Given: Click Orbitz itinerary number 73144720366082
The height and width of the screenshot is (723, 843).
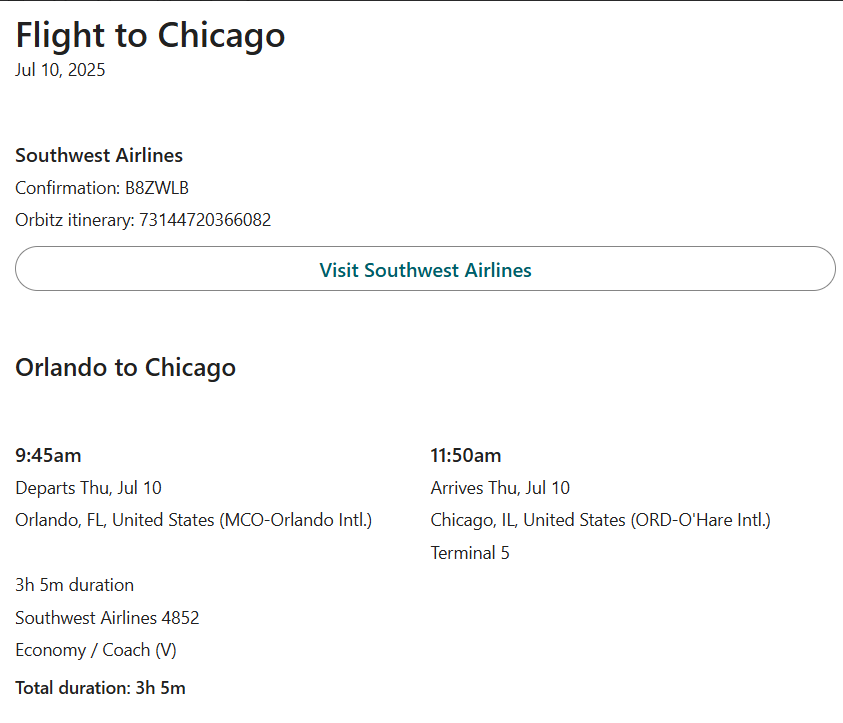Looking at the screenshot, I should coord(205,220).
